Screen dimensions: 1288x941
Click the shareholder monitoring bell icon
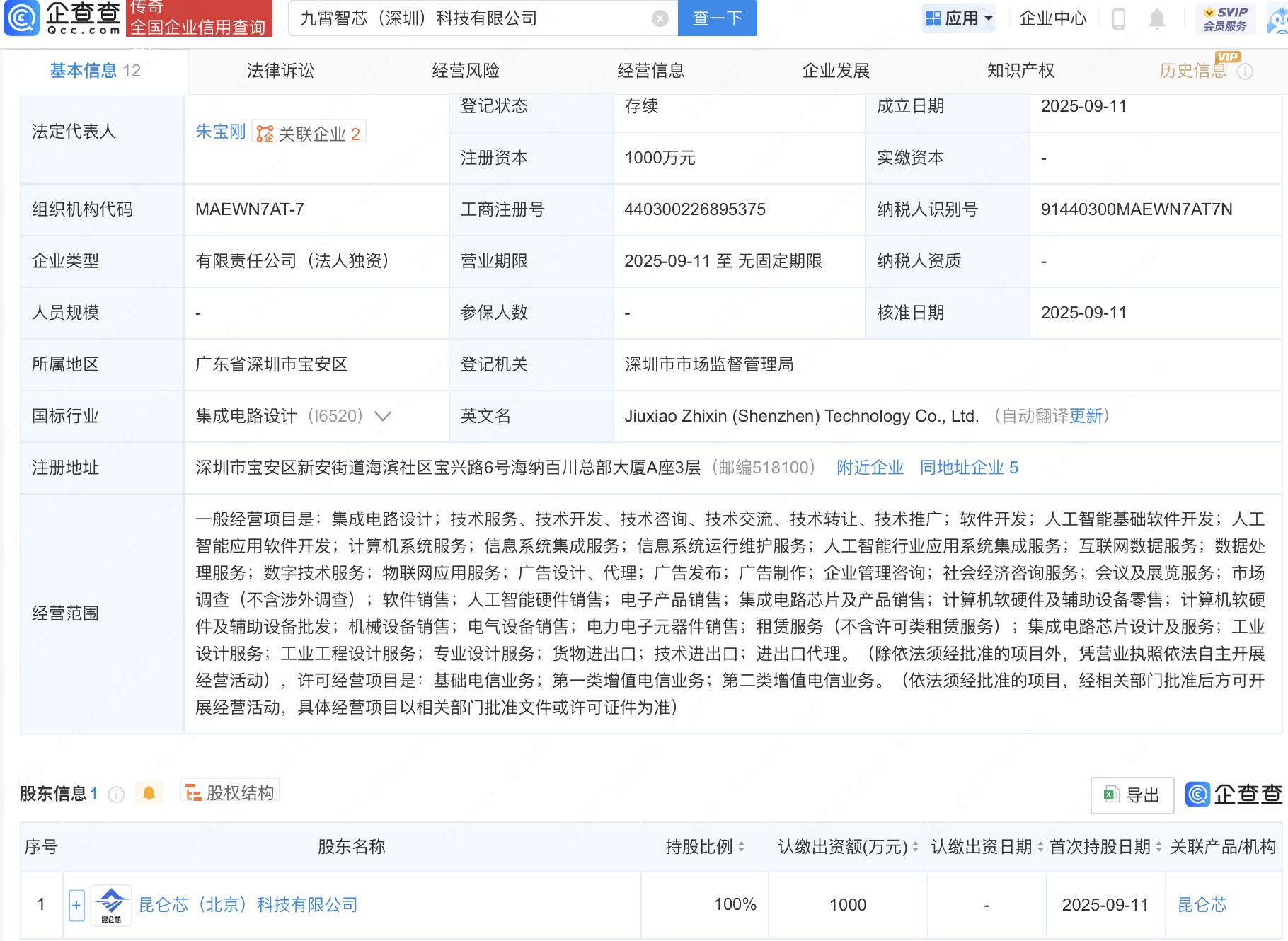pyautogui.click(x=149, y=793)
